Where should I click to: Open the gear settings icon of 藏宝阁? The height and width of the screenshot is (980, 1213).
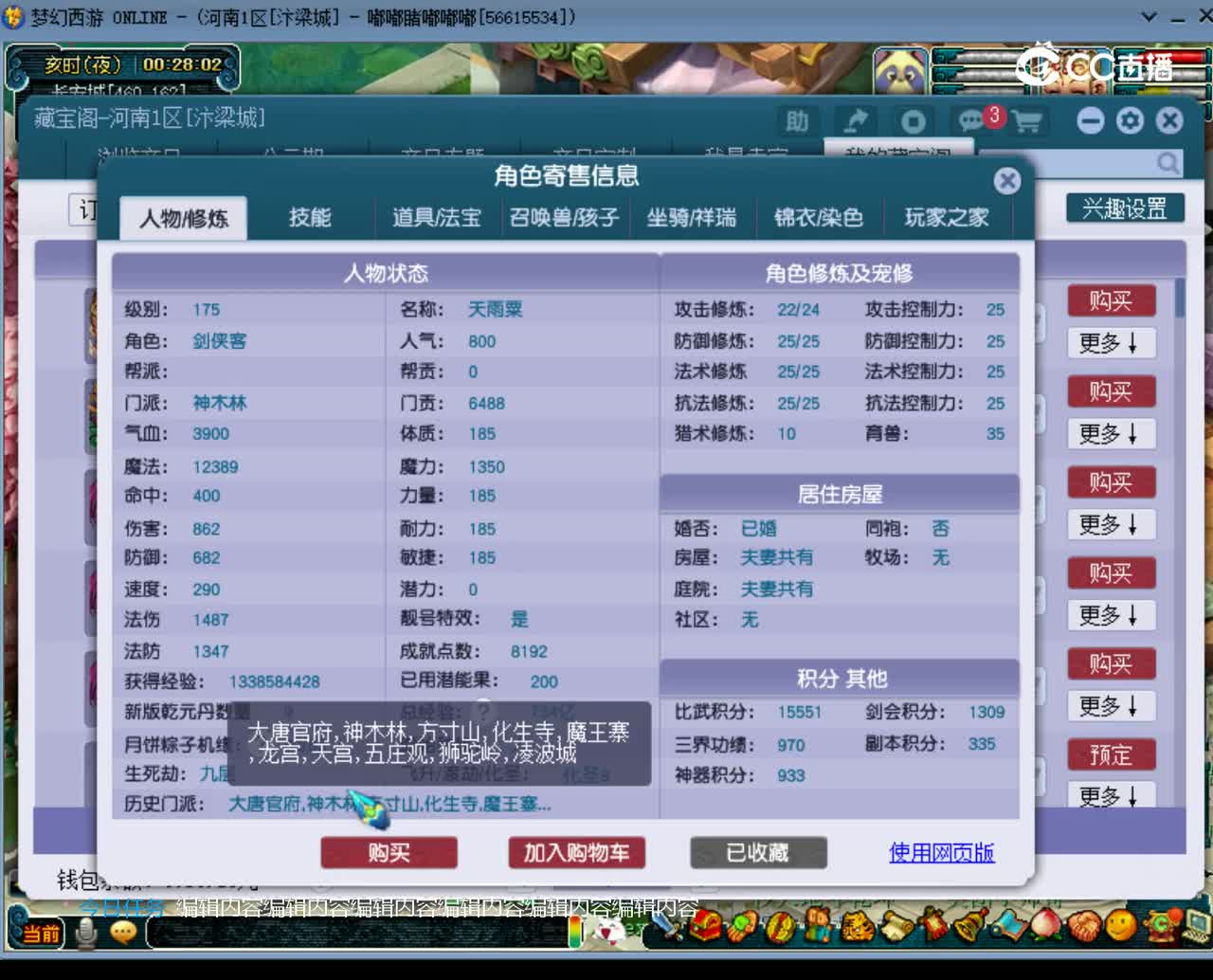pyautogui.click(x=1130, y=120)
